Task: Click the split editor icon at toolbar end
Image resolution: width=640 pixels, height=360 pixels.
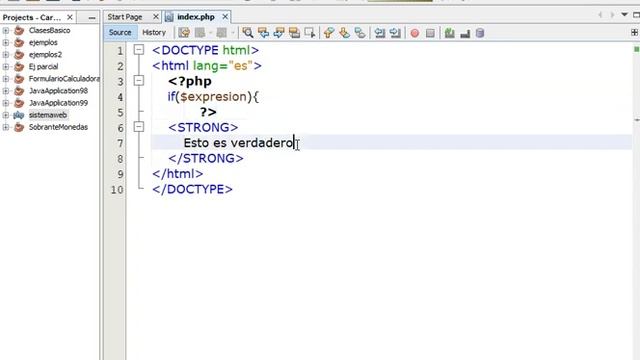Action: point(635,32)
